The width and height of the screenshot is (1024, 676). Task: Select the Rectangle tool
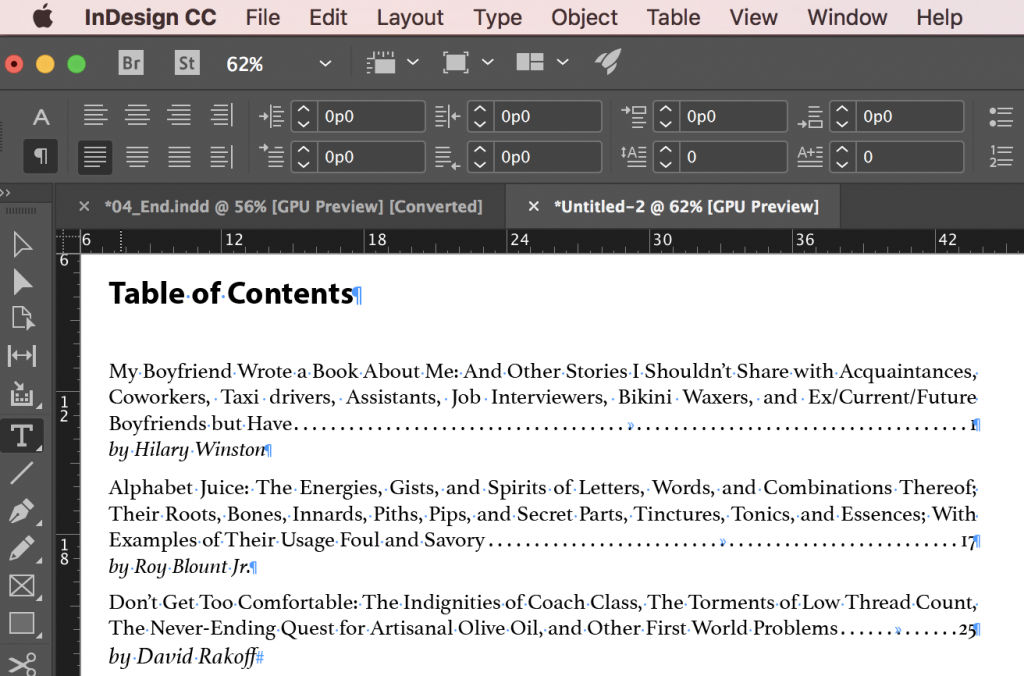pyautogui.click(x=22, y=623)
